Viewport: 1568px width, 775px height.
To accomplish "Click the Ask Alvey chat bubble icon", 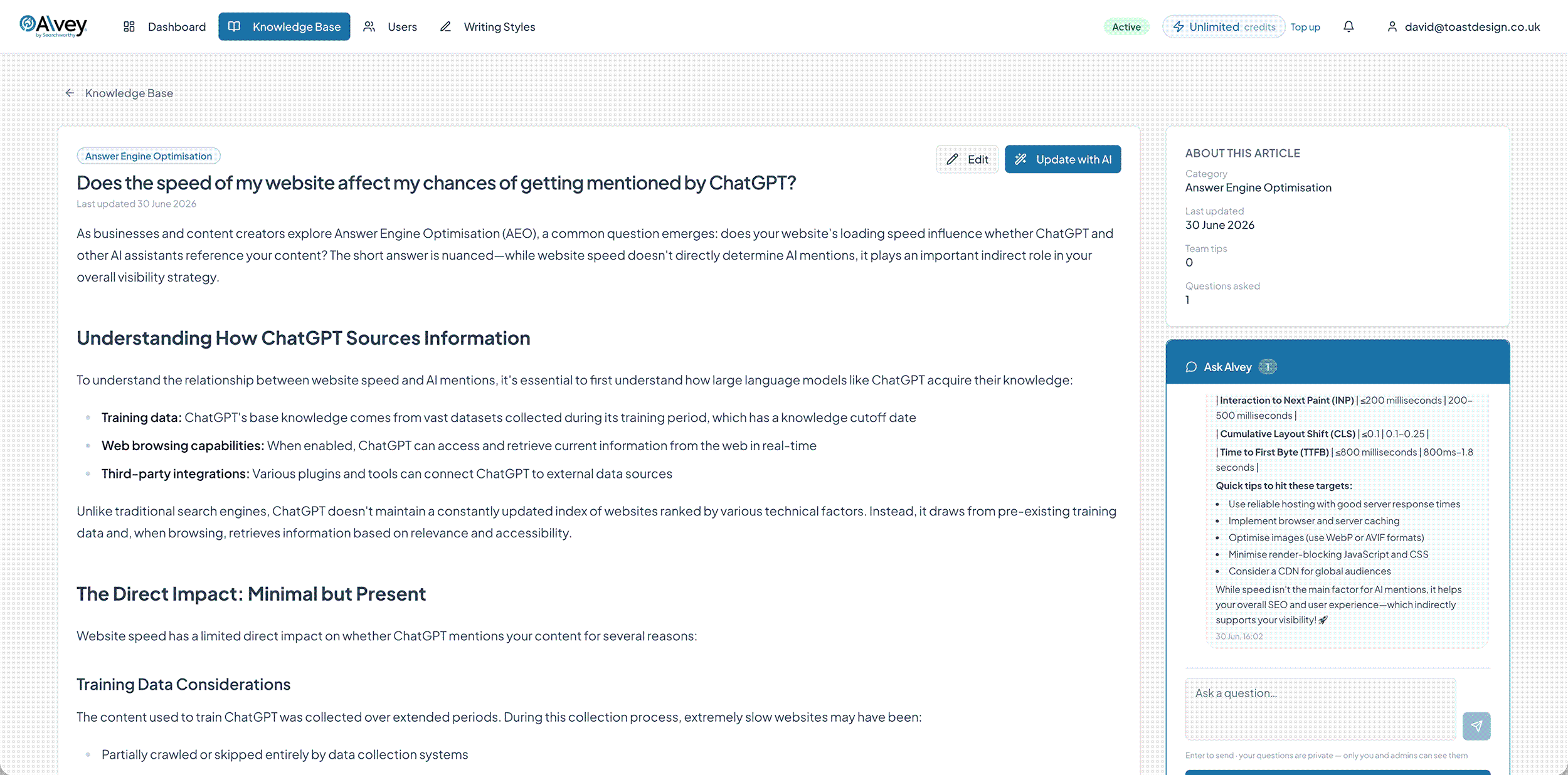I will 1191,367.
